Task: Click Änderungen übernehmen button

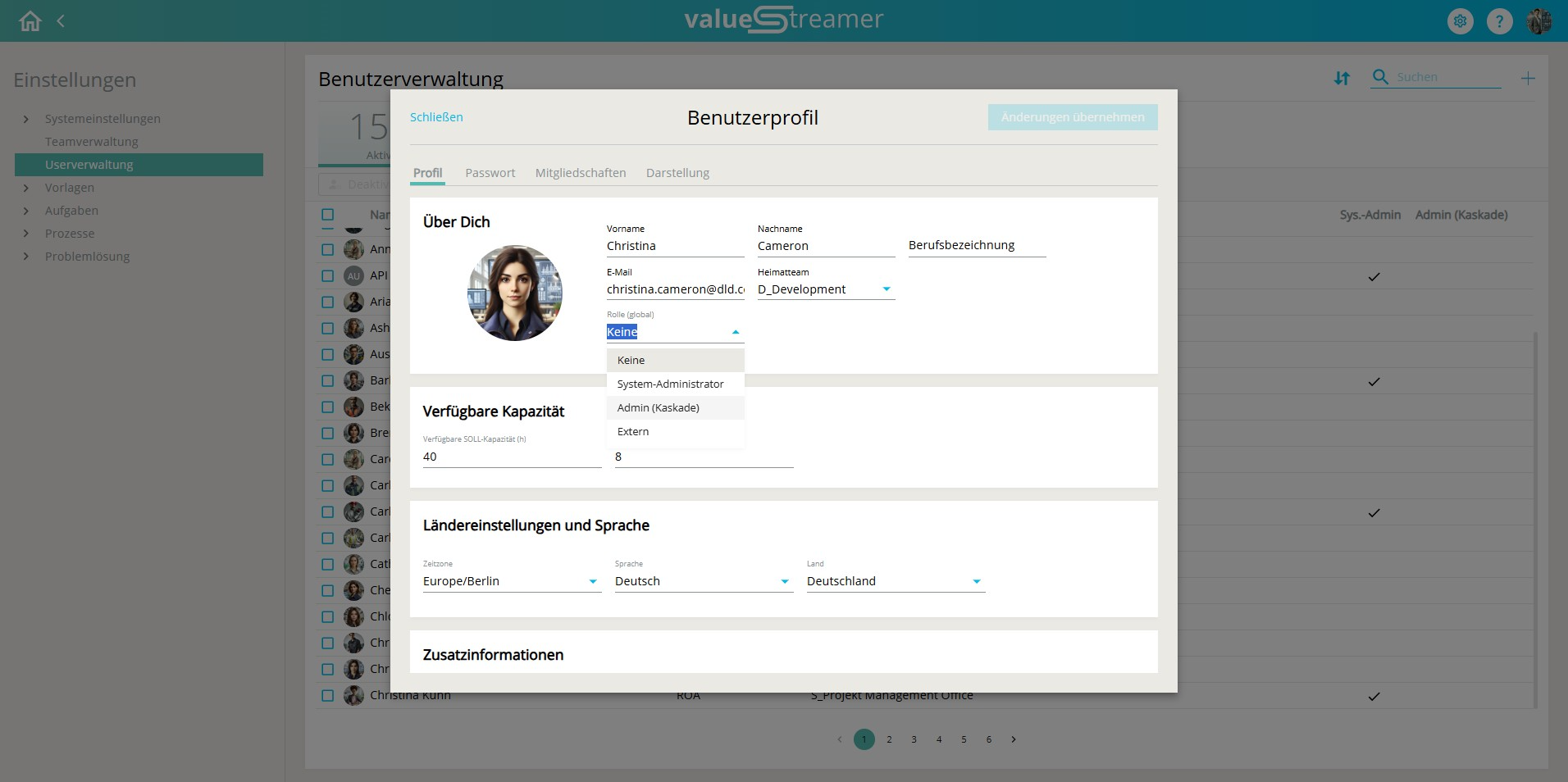Action: coord(1072,117)
